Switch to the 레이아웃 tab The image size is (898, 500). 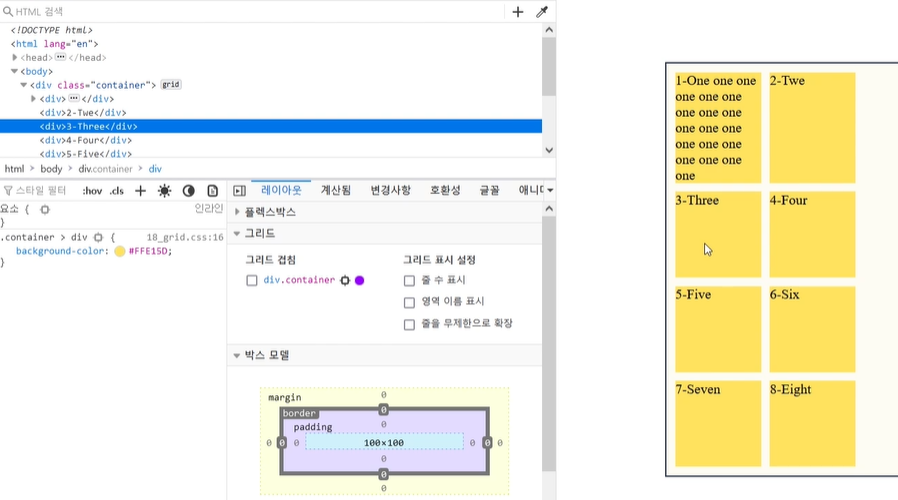(281, 190)
